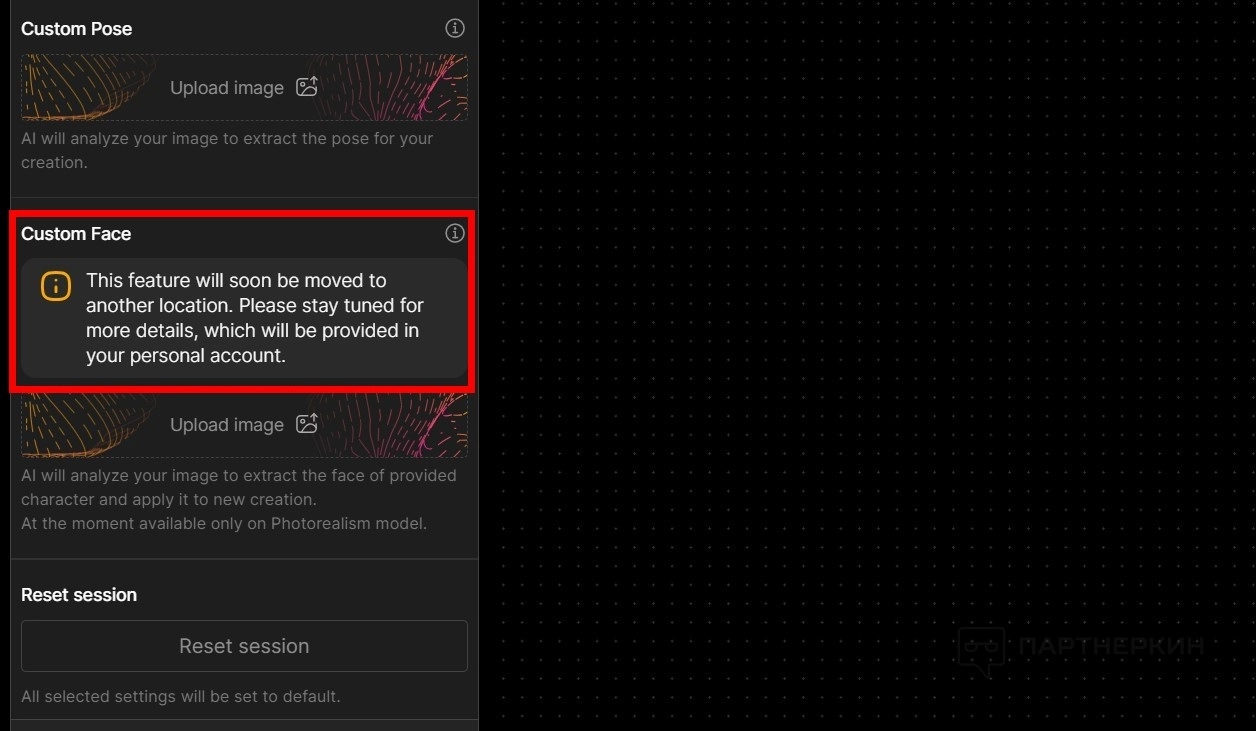
Task: Click the Custom Pose 'extract the pose' description
Action: tap(227, 150)
